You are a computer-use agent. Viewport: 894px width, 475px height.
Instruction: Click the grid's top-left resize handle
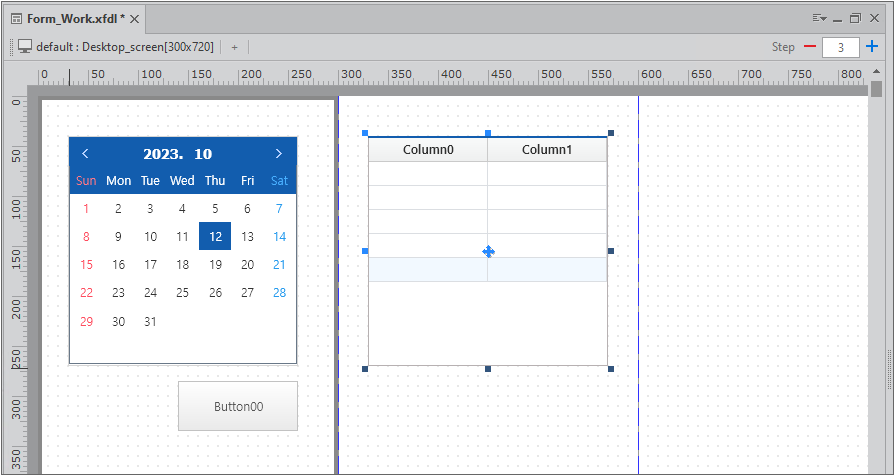pyautogui.click(x=365, y=133)
